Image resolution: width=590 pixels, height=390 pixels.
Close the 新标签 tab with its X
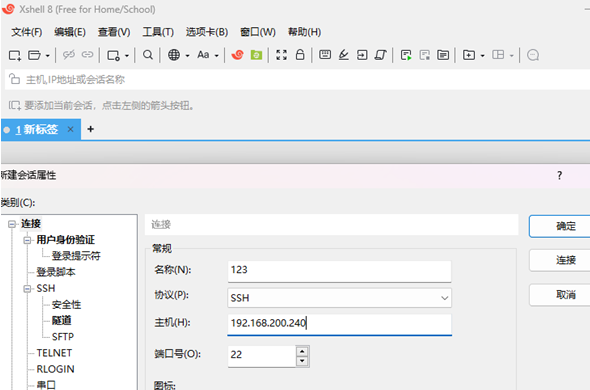tap(70, 129)
